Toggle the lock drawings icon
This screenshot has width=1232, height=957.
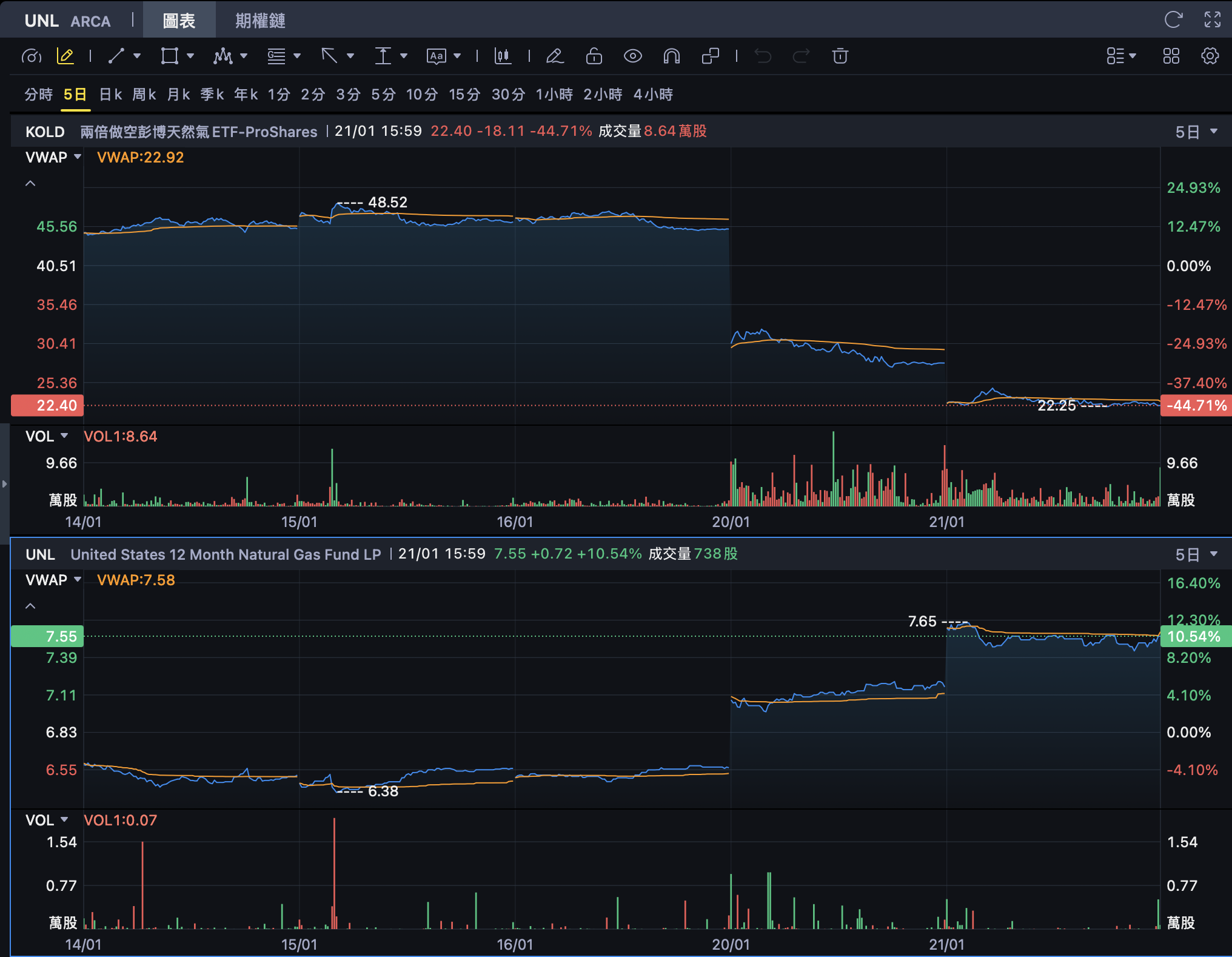point(594,56)
